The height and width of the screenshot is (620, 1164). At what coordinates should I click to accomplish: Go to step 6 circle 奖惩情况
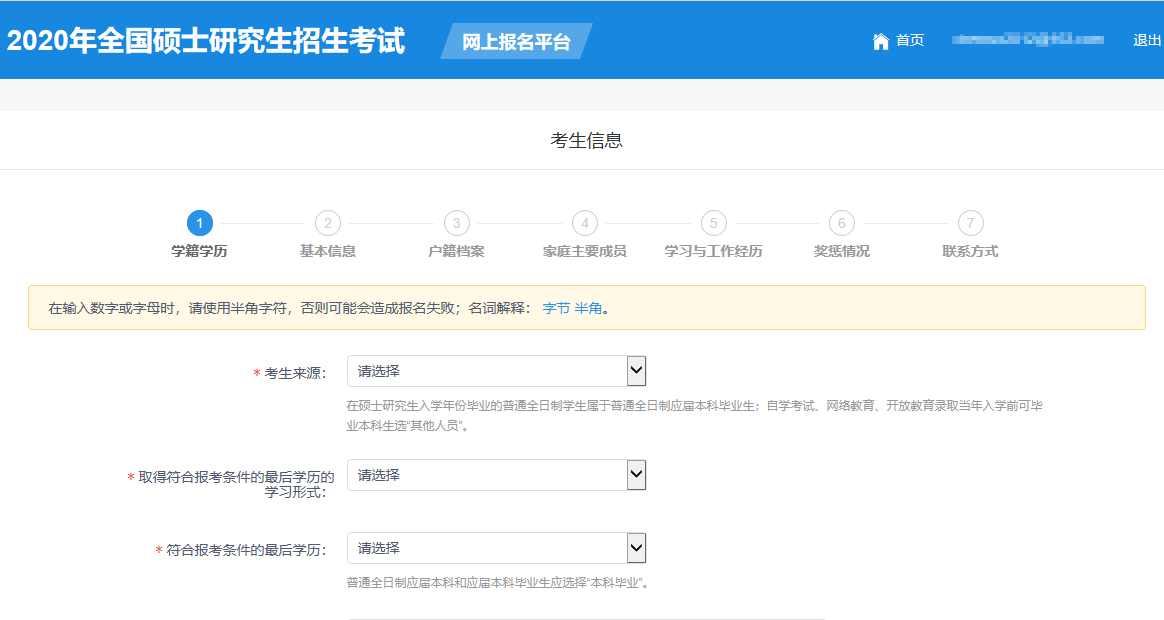[842, 223]
